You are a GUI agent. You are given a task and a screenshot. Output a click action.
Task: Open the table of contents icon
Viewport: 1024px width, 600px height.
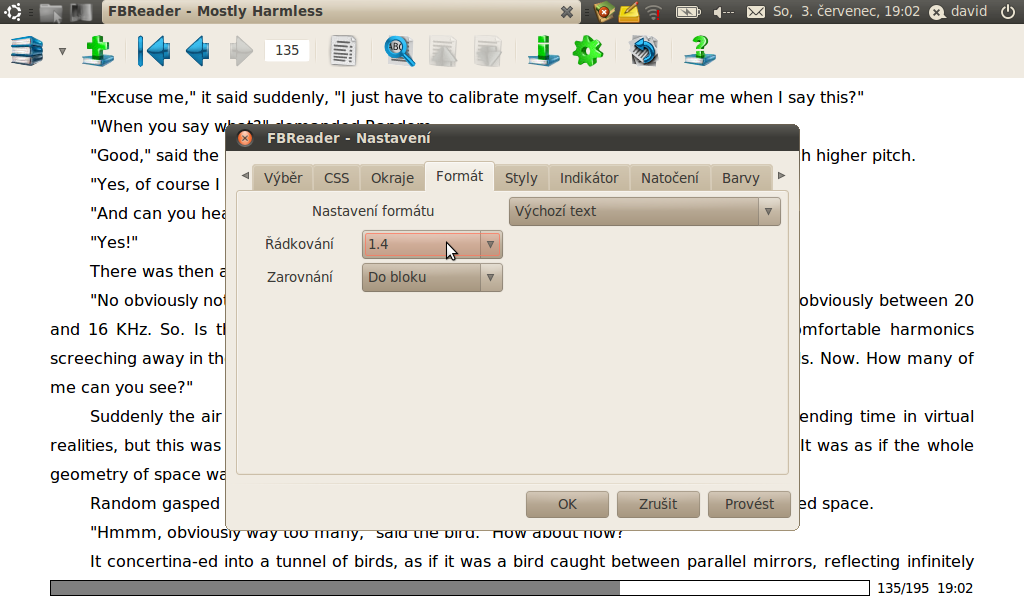(343, 51)
